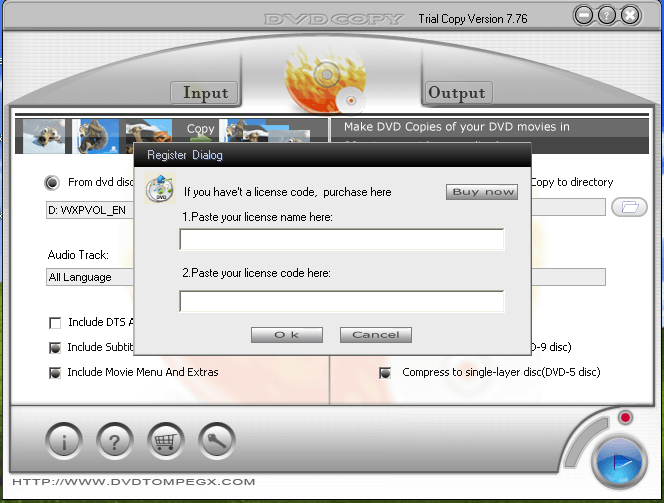This screenshot has width=664, height=503.
Task: Start copying with the blue play button
Action: click(x=619, y=462)
